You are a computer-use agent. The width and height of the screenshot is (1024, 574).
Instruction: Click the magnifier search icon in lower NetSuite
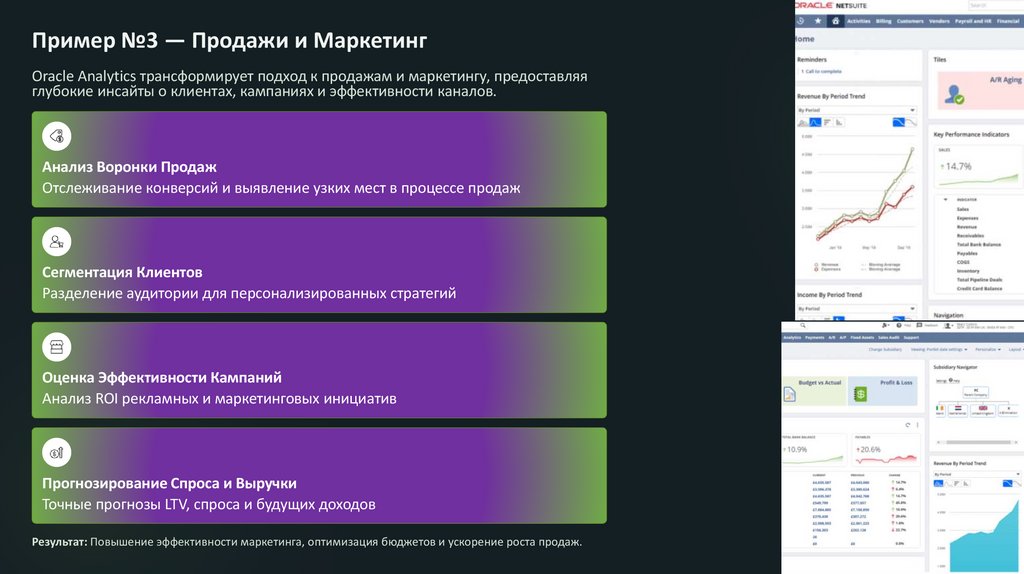click(803, 325)
